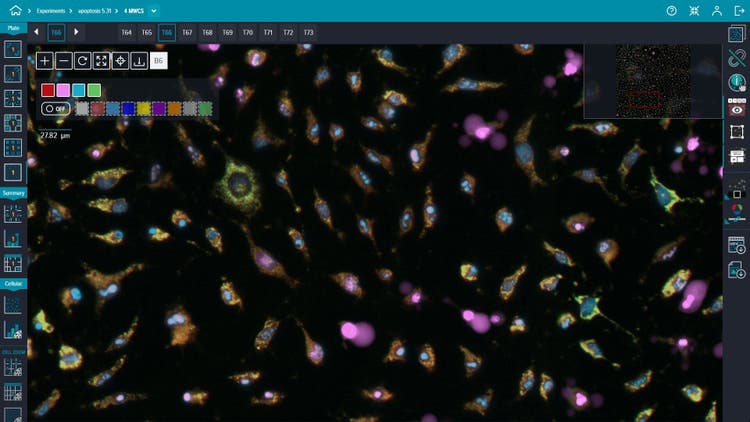
Task: Click the zoom out minus button
Action: [x=64, y=61]
